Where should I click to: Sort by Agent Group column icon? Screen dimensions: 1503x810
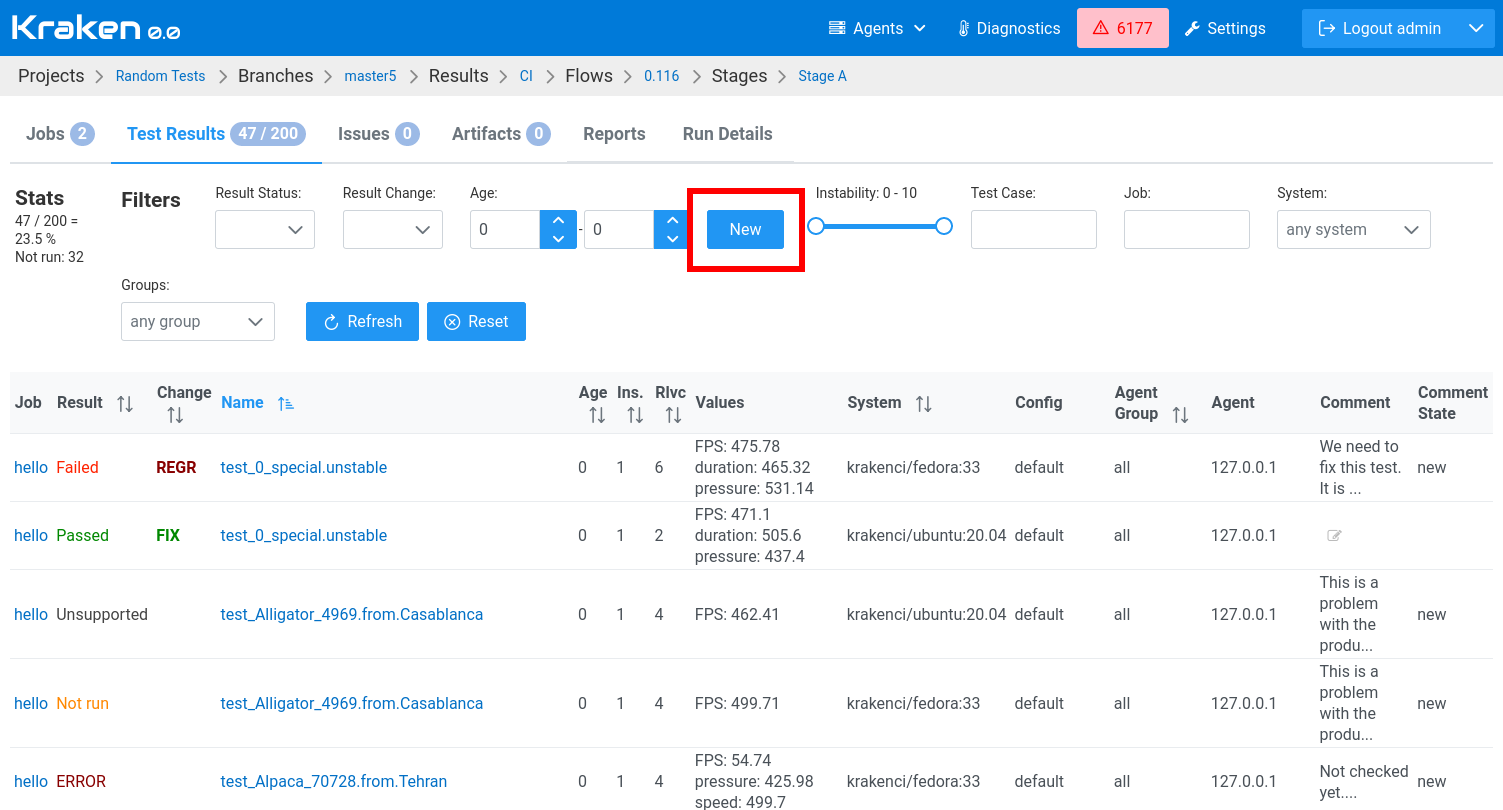(1180, 414)
